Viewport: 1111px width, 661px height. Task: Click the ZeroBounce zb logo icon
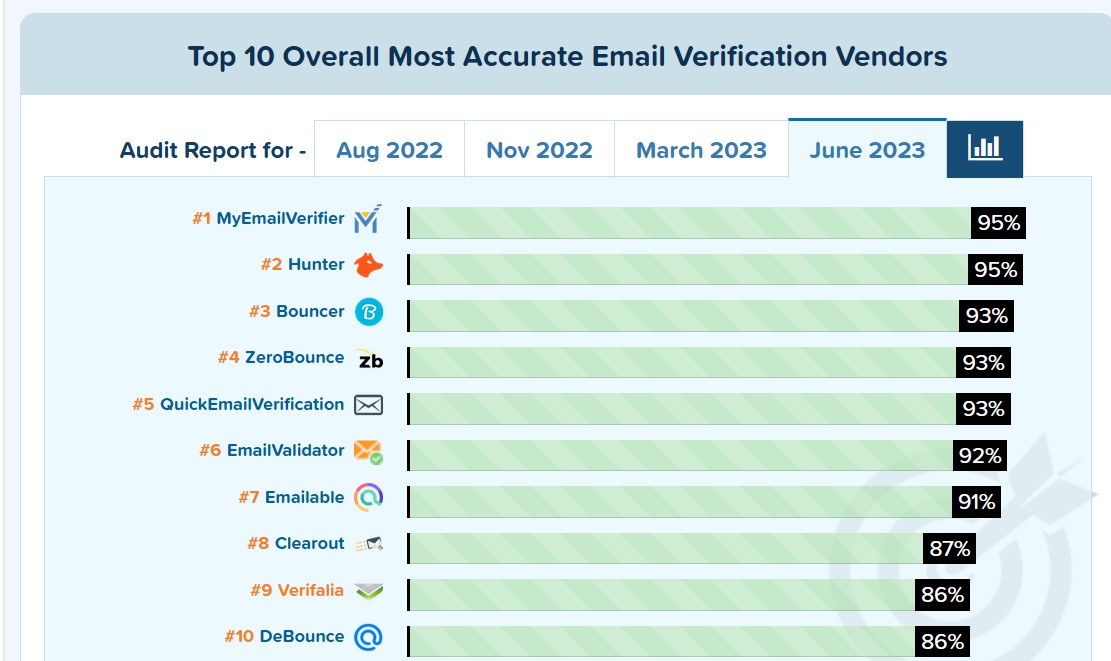point(369,359)
